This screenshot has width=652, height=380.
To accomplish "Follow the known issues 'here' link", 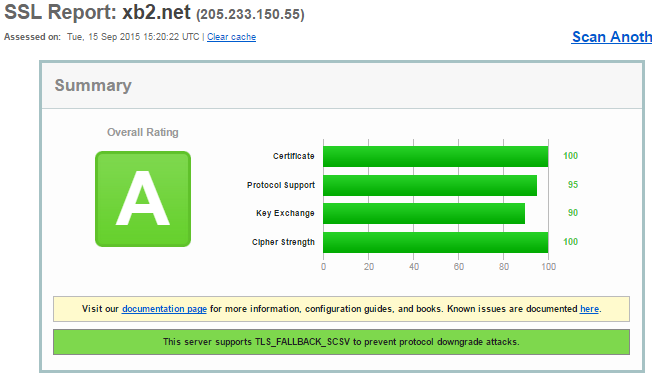I will click(x=589, y=309).
